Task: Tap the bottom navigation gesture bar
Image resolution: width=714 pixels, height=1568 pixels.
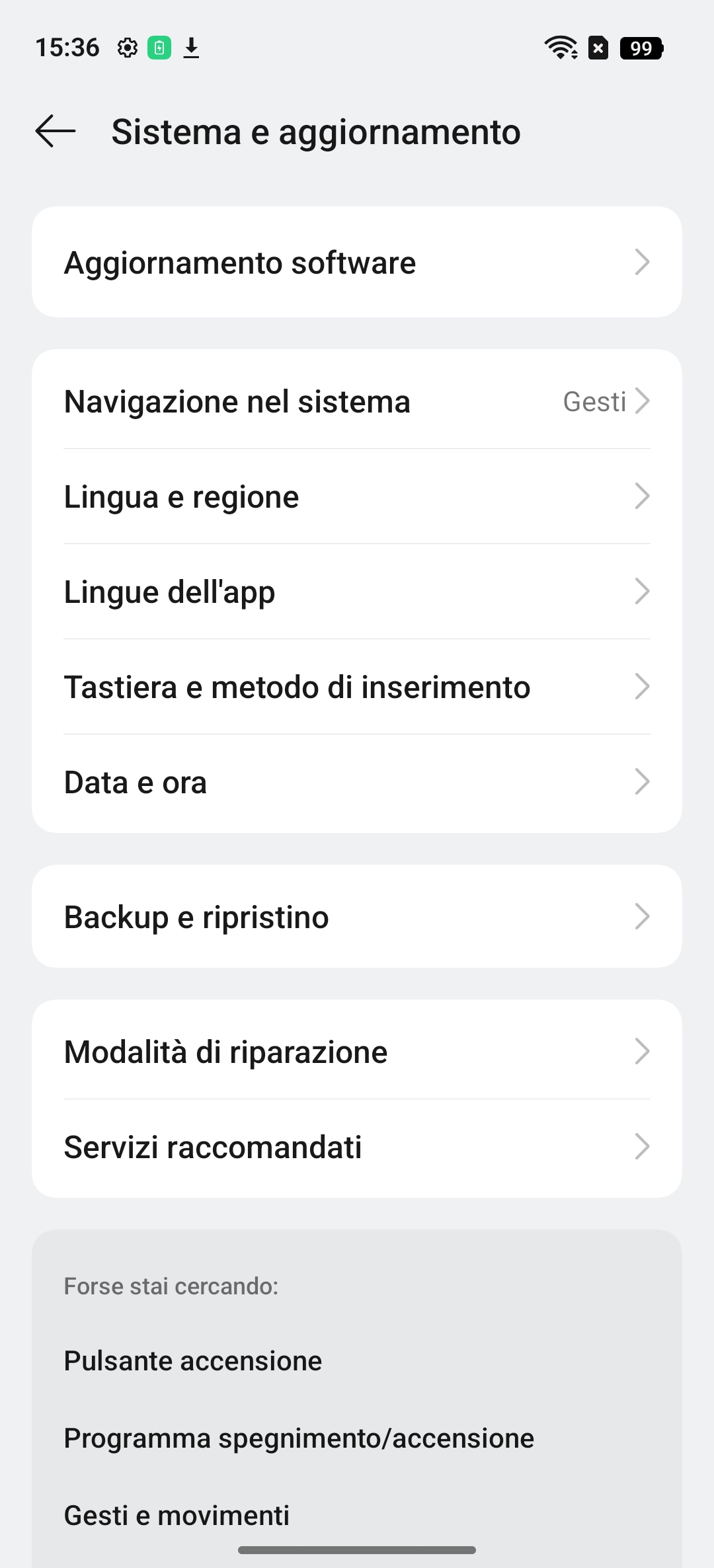Action: click(x=357, y=1550)
